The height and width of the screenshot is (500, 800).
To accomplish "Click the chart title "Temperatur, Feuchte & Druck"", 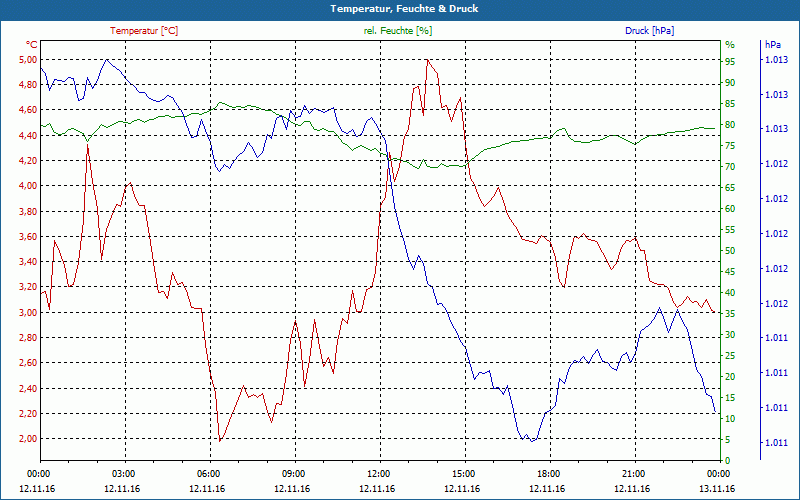I will (404, 9).
